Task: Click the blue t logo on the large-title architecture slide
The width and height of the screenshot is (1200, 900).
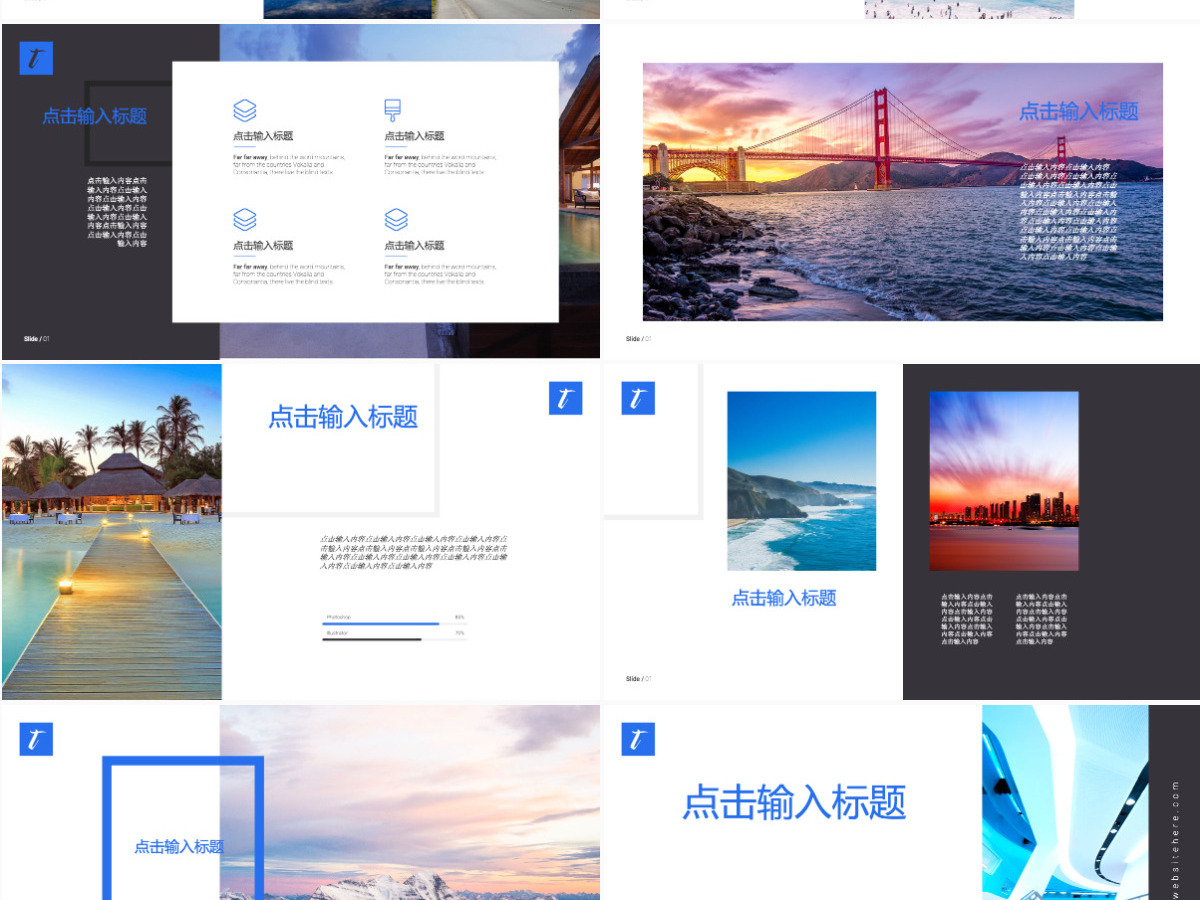Action: (638, 739)
